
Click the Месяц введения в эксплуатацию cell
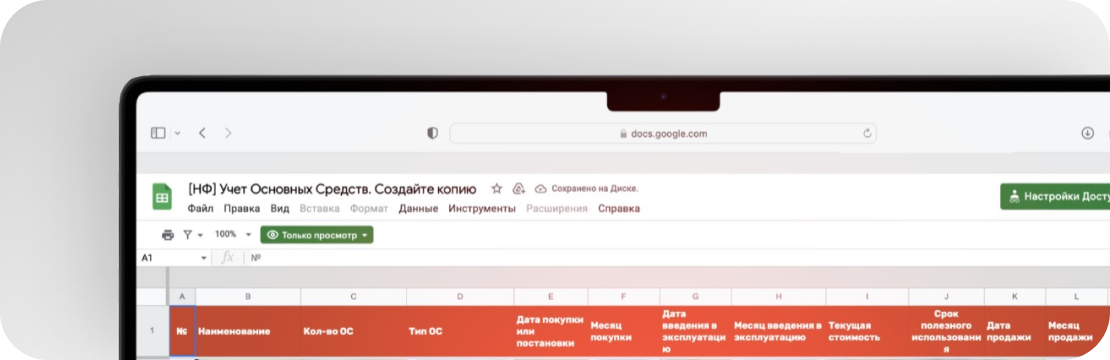point(779,330)
